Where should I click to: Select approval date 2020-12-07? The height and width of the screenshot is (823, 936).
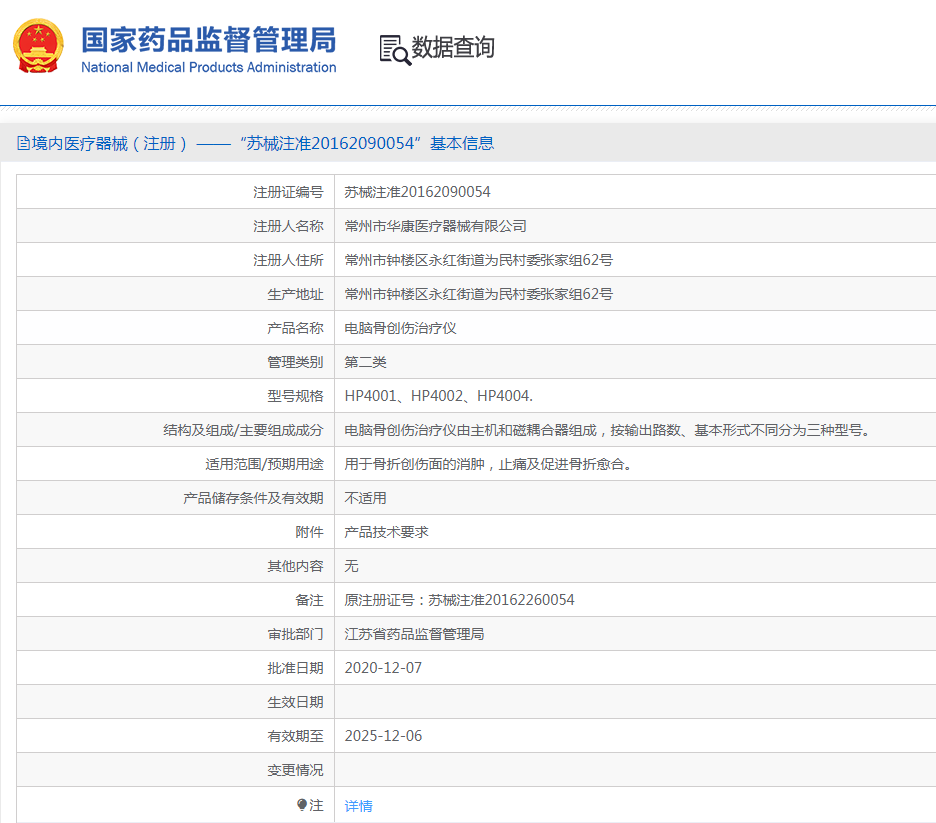tap(383, 668)
